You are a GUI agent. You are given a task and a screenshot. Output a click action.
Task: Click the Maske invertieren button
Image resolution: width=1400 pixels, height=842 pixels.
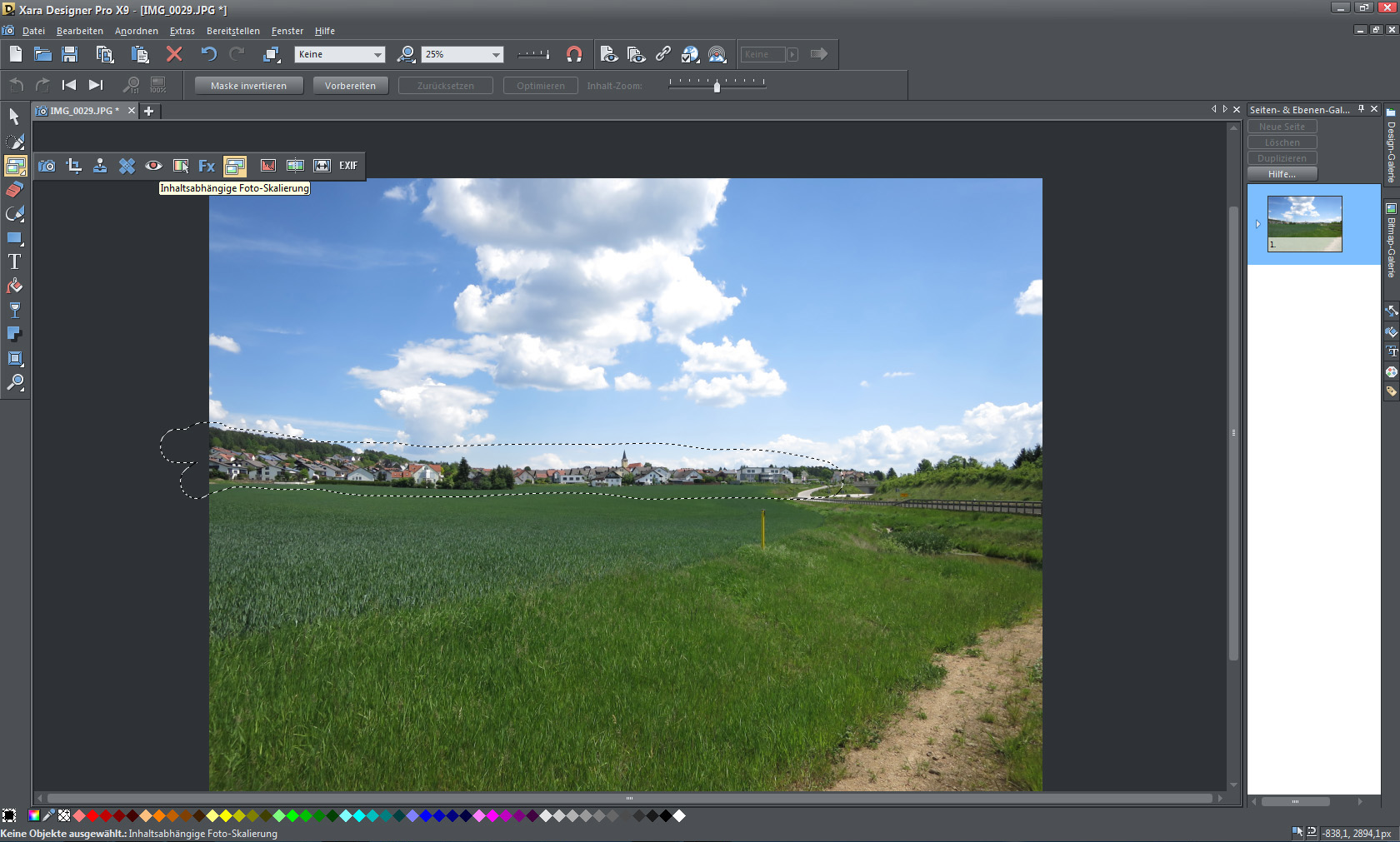[x=248, y=86]
